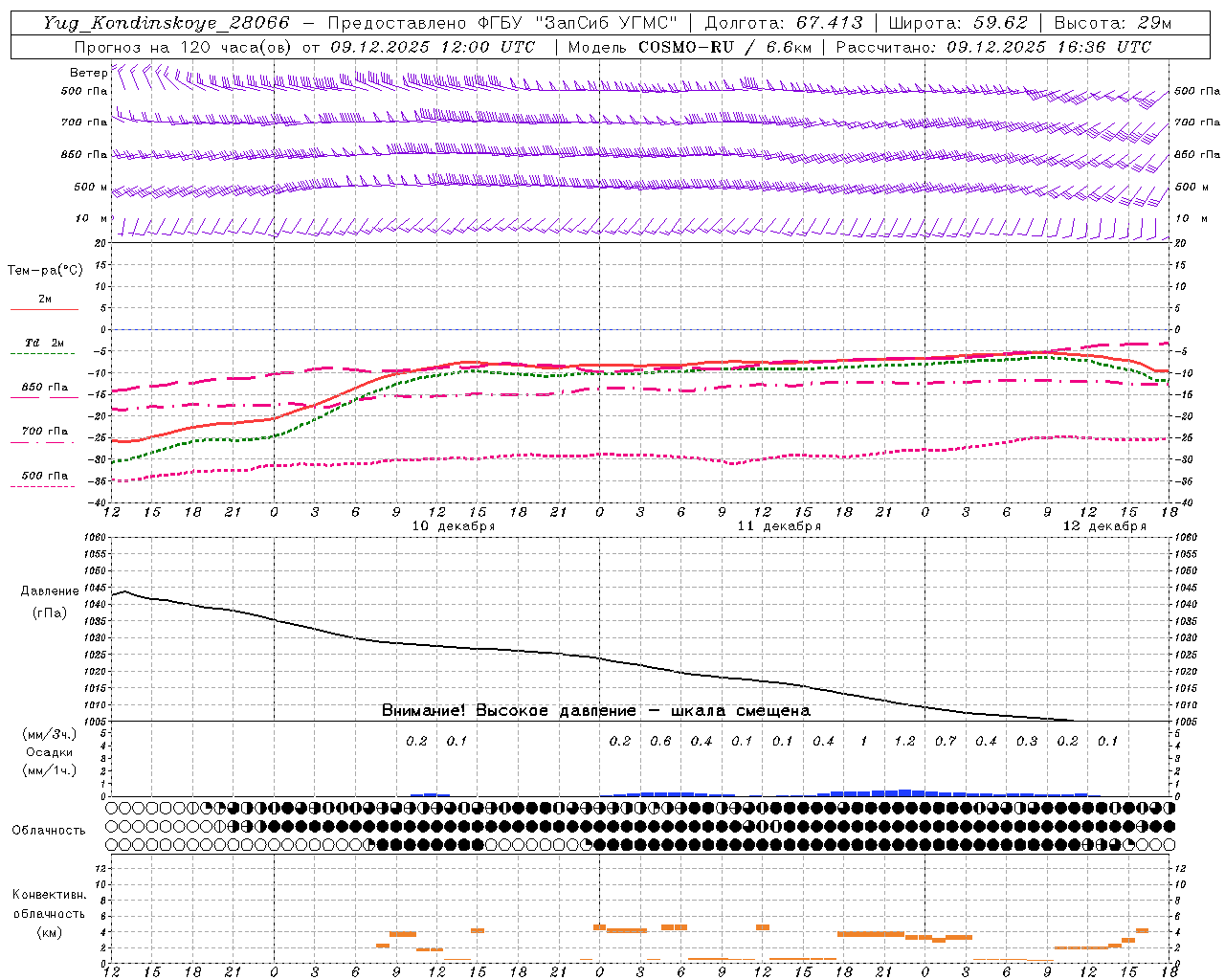
Task: Click the Конвективн. convective cloud label
Action: coord(49,895)
